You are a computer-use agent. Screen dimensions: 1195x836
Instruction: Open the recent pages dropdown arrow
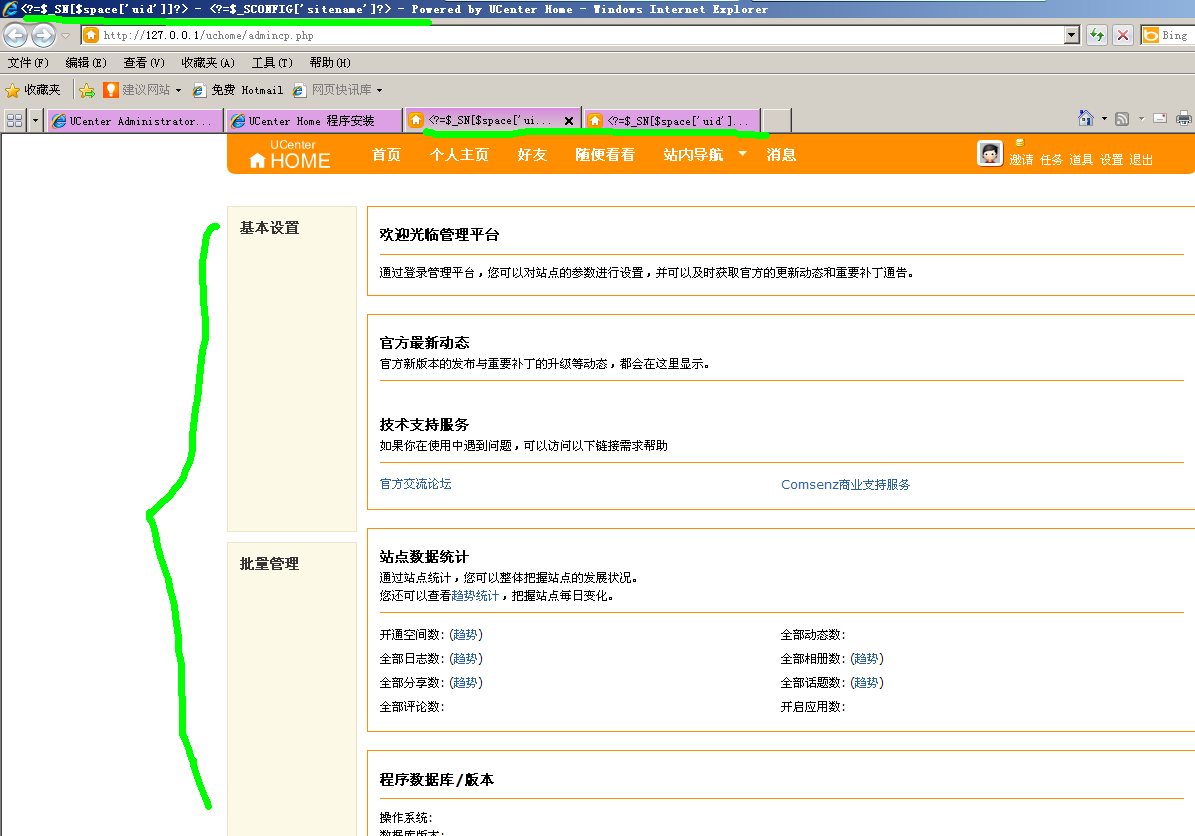66,35
